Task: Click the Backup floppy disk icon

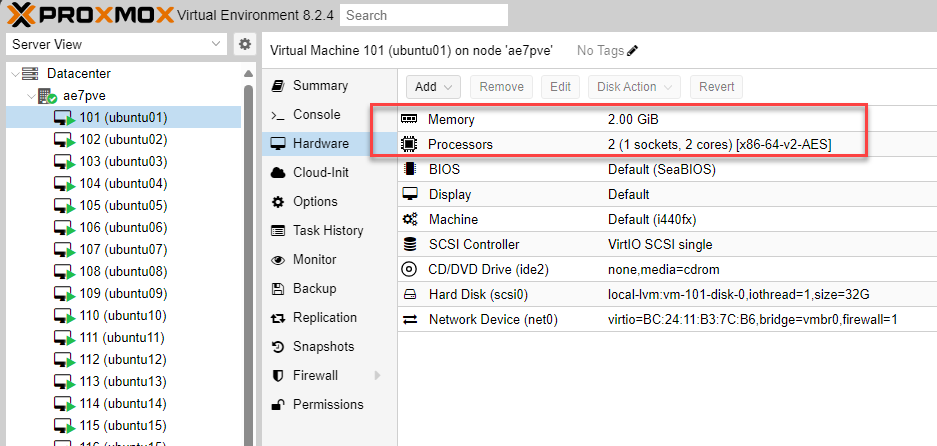Action: click(x=278, y=289)
